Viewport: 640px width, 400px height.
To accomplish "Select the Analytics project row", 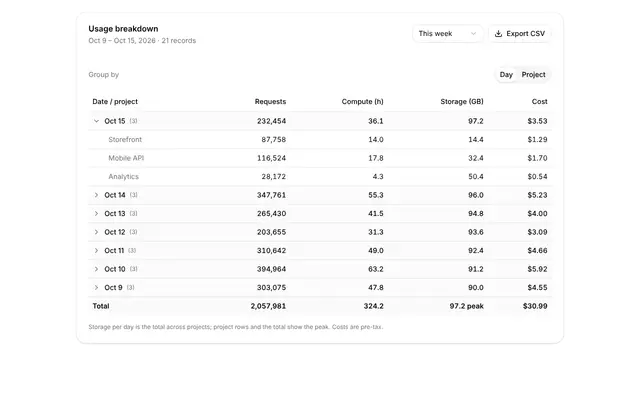I will [x=320, y=176].
